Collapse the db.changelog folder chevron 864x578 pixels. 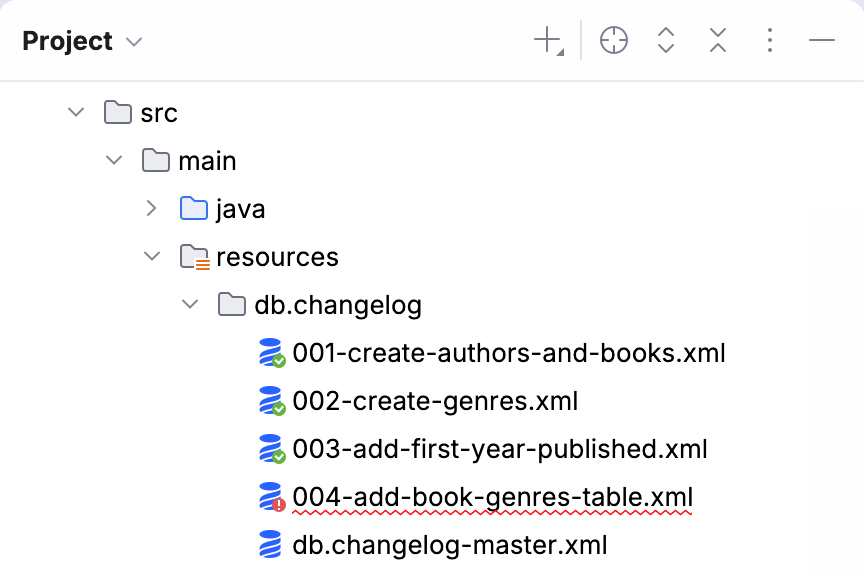[190, 304]
